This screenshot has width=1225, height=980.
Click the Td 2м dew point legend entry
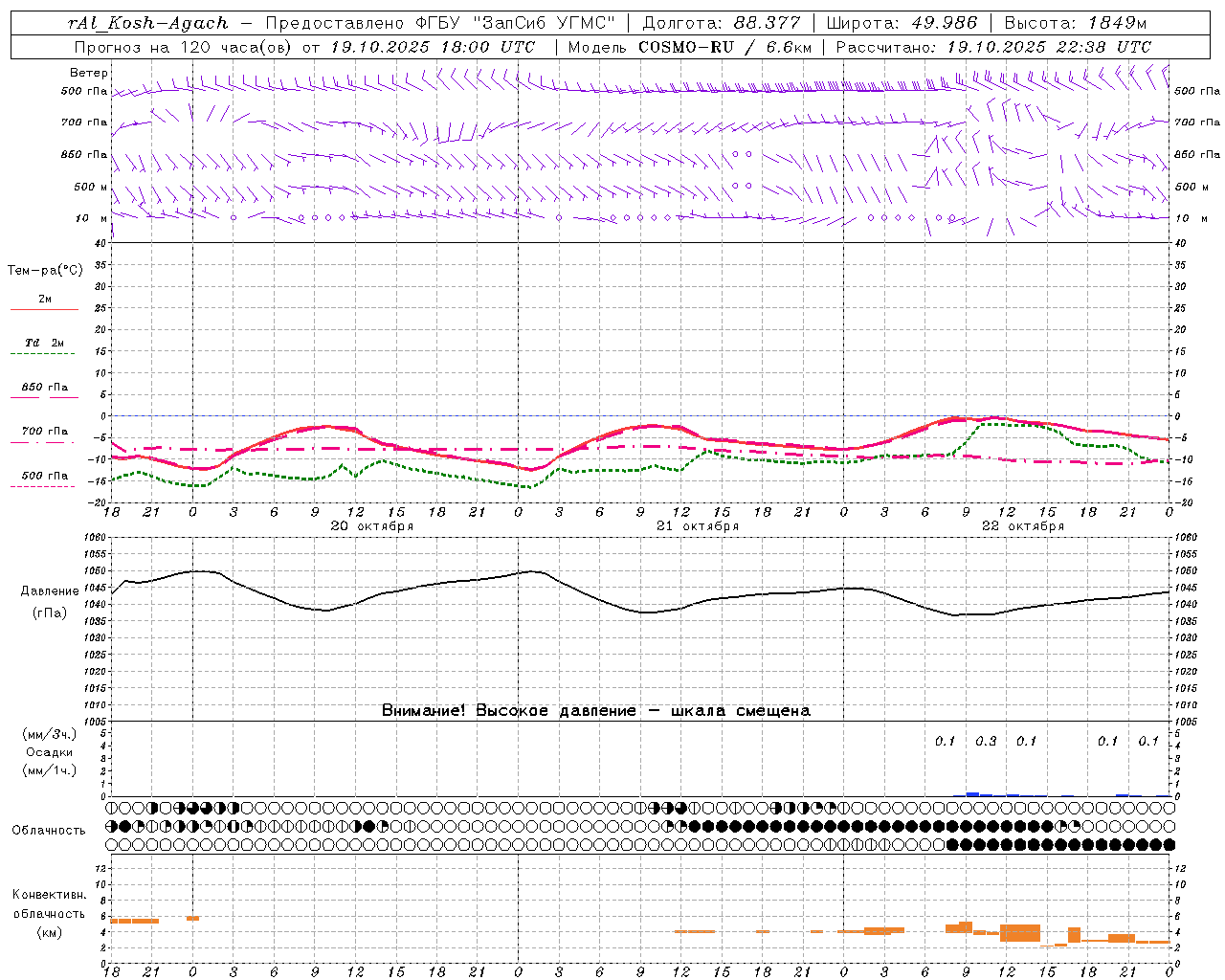tap(44, 346)
